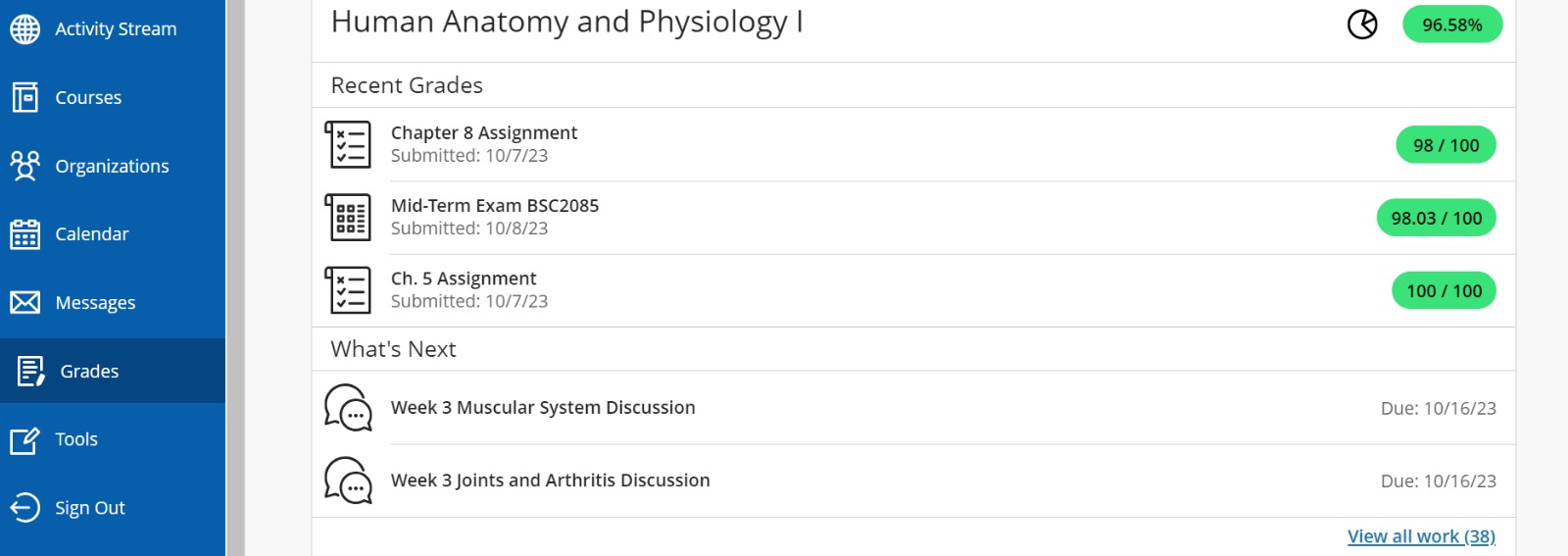This screenshot has width=1568, height=556.
Task: Open Week 3 Muscular System Discussion
Action: point(543,408)
